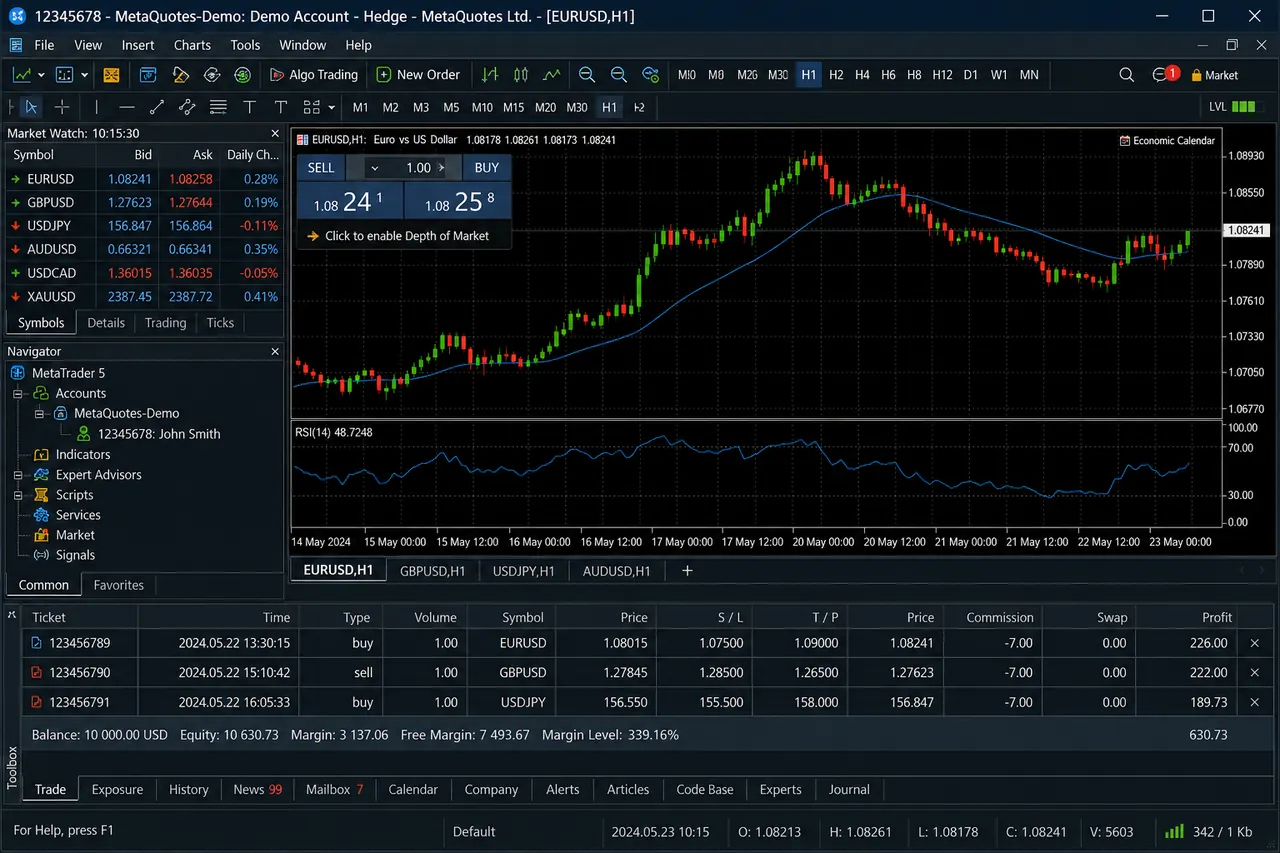Image resolution: width=1280 pixels, height=853 pixels.
Task: Open the second toolbar icon's dropdown arrow
Action: [x=85, y=75]
